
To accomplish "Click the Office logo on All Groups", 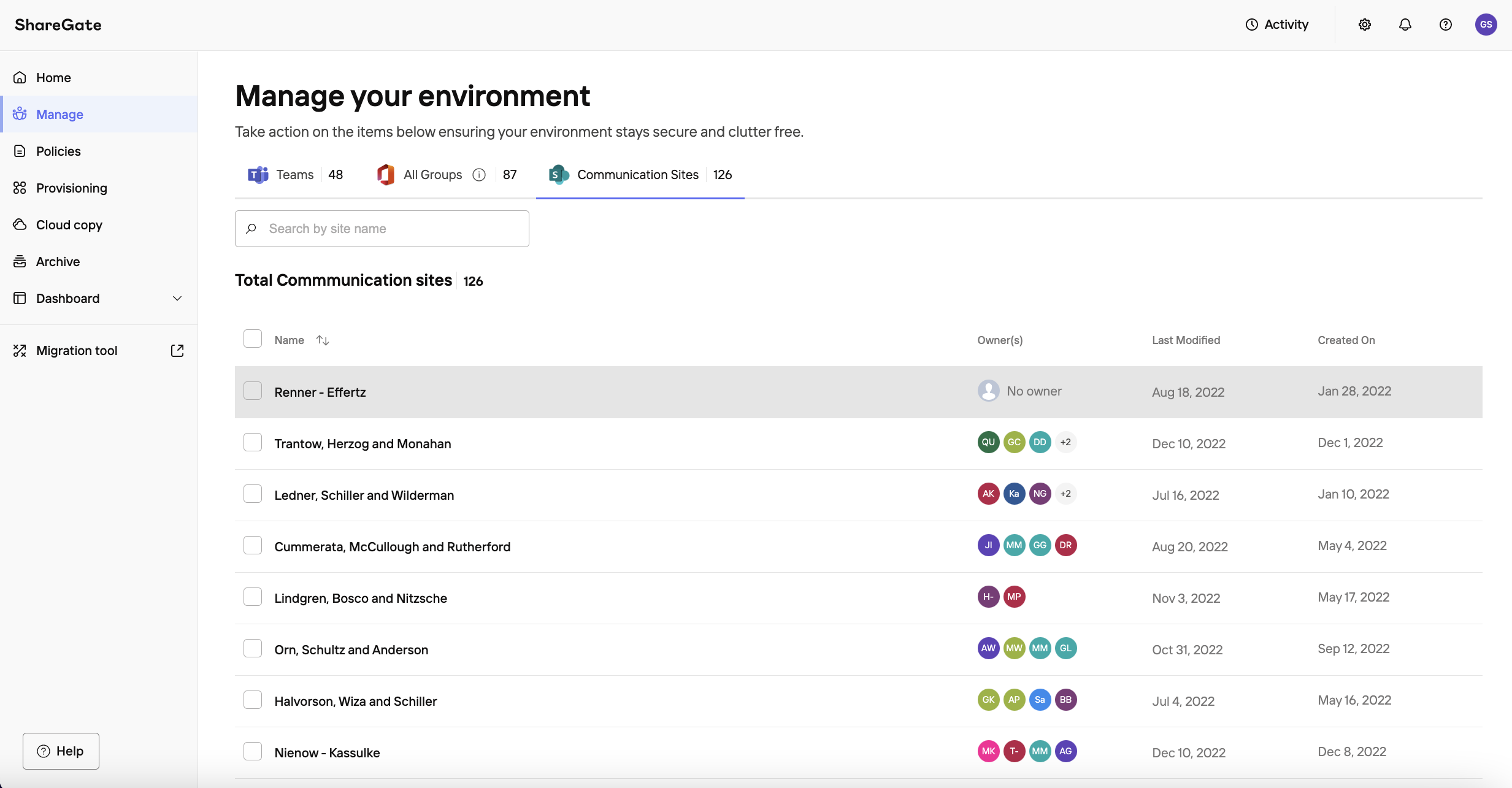I will coord(385,175).
